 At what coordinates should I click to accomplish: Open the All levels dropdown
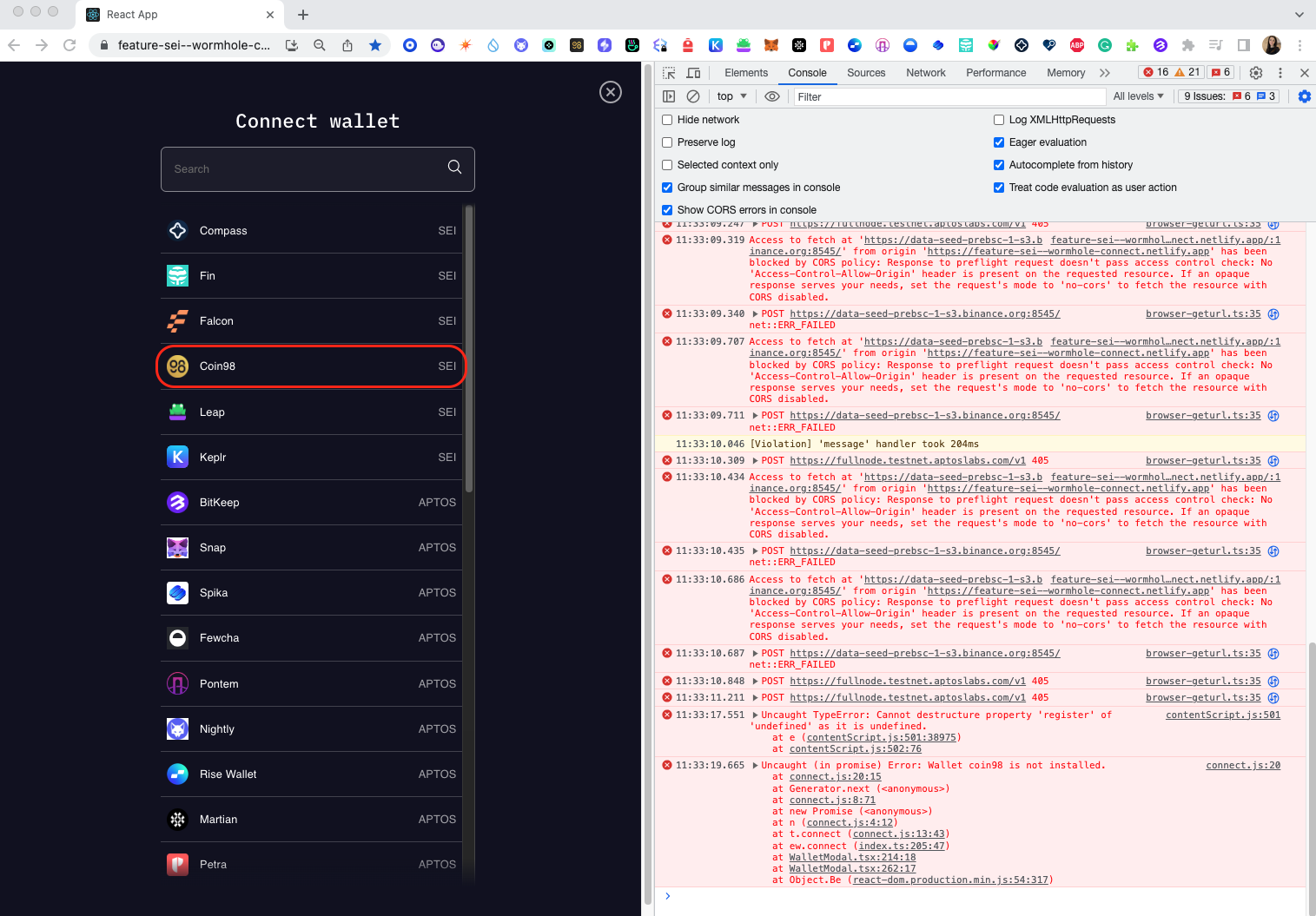(1138, 96)
